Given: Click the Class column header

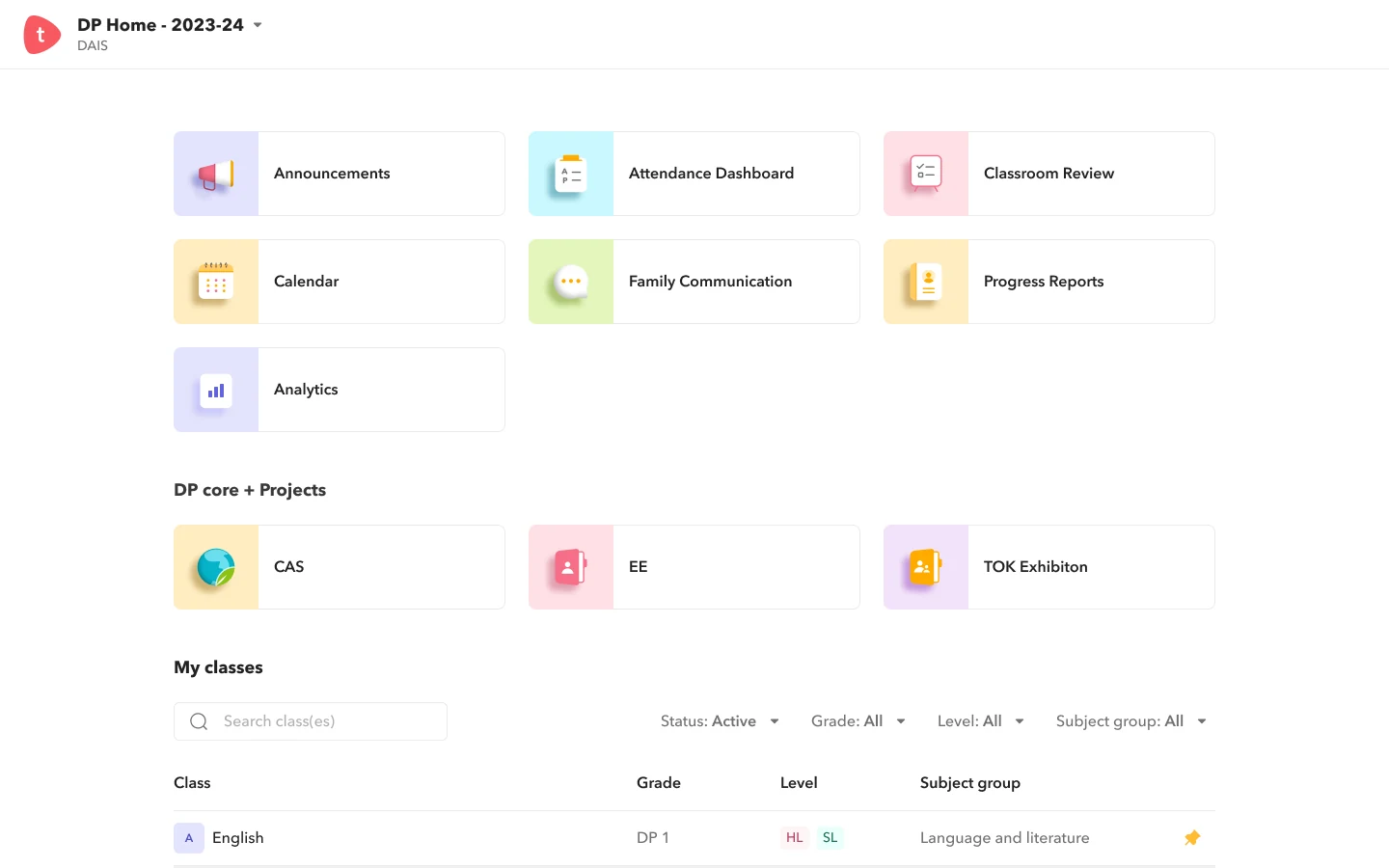Looking at the screenshot, I should pyautogui.click(x=192, y=783).
